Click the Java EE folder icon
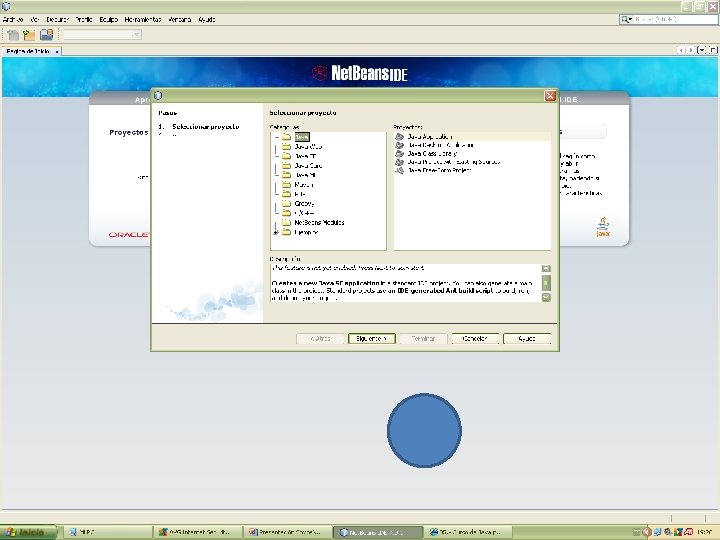The image size is (720, 540). [x=287, y=156]
